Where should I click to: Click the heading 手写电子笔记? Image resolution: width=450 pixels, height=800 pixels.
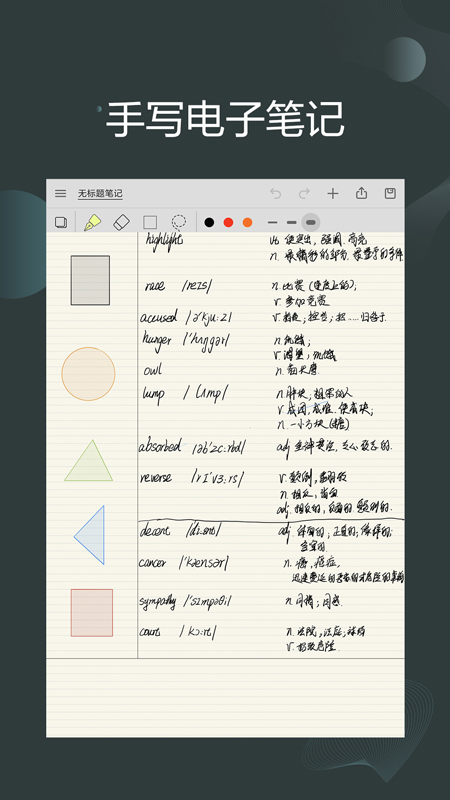(x=225, y=119)
